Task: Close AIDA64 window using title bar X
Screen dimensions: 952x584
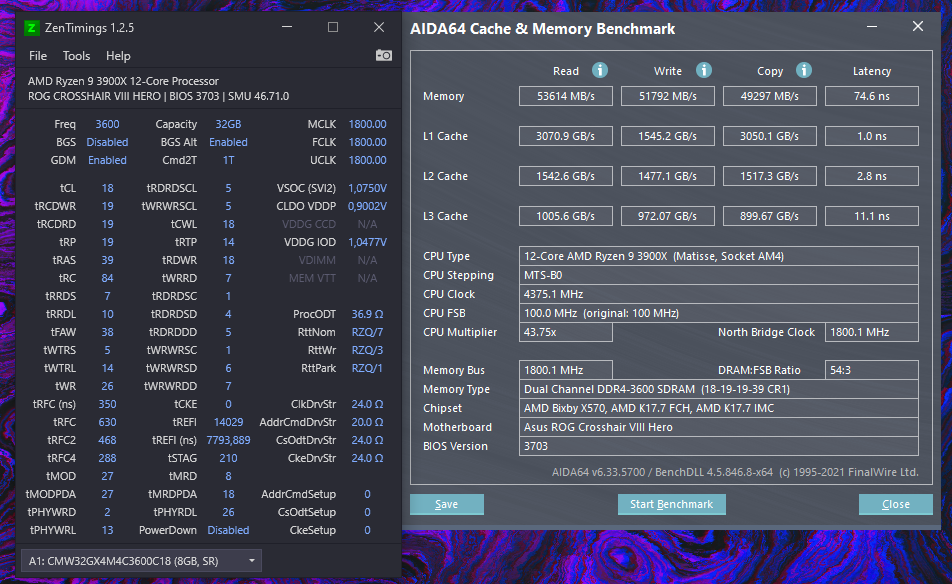Action: 918,27
